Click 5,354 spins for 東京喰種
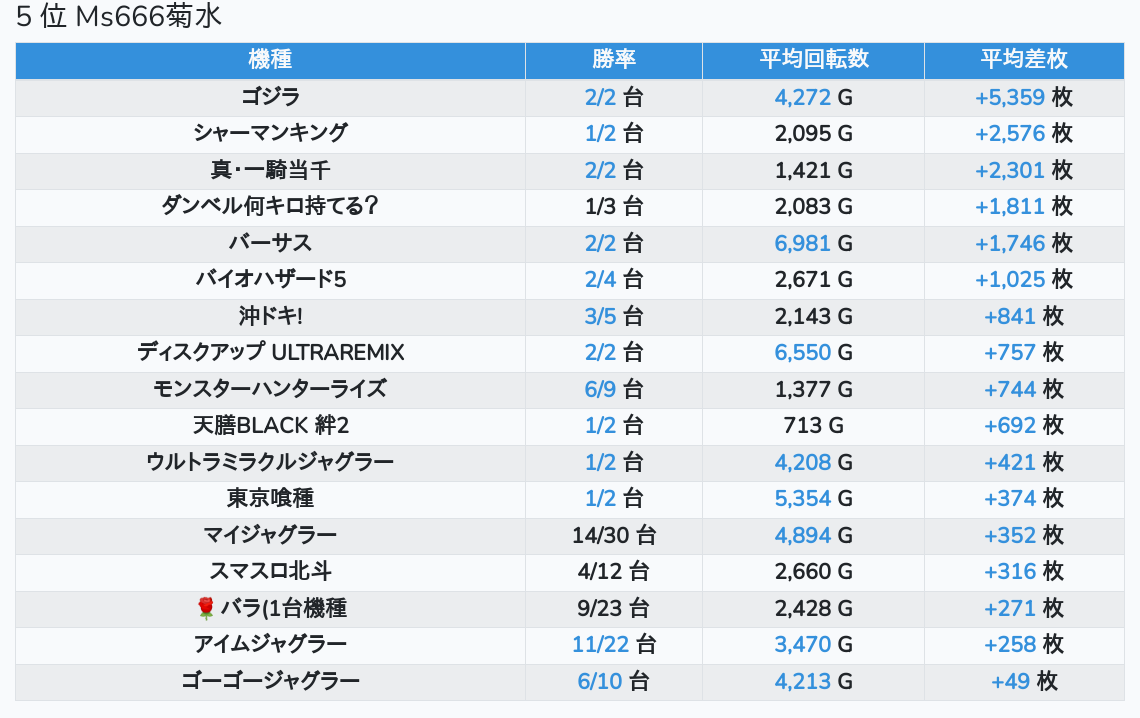 [x=803, y=498]
